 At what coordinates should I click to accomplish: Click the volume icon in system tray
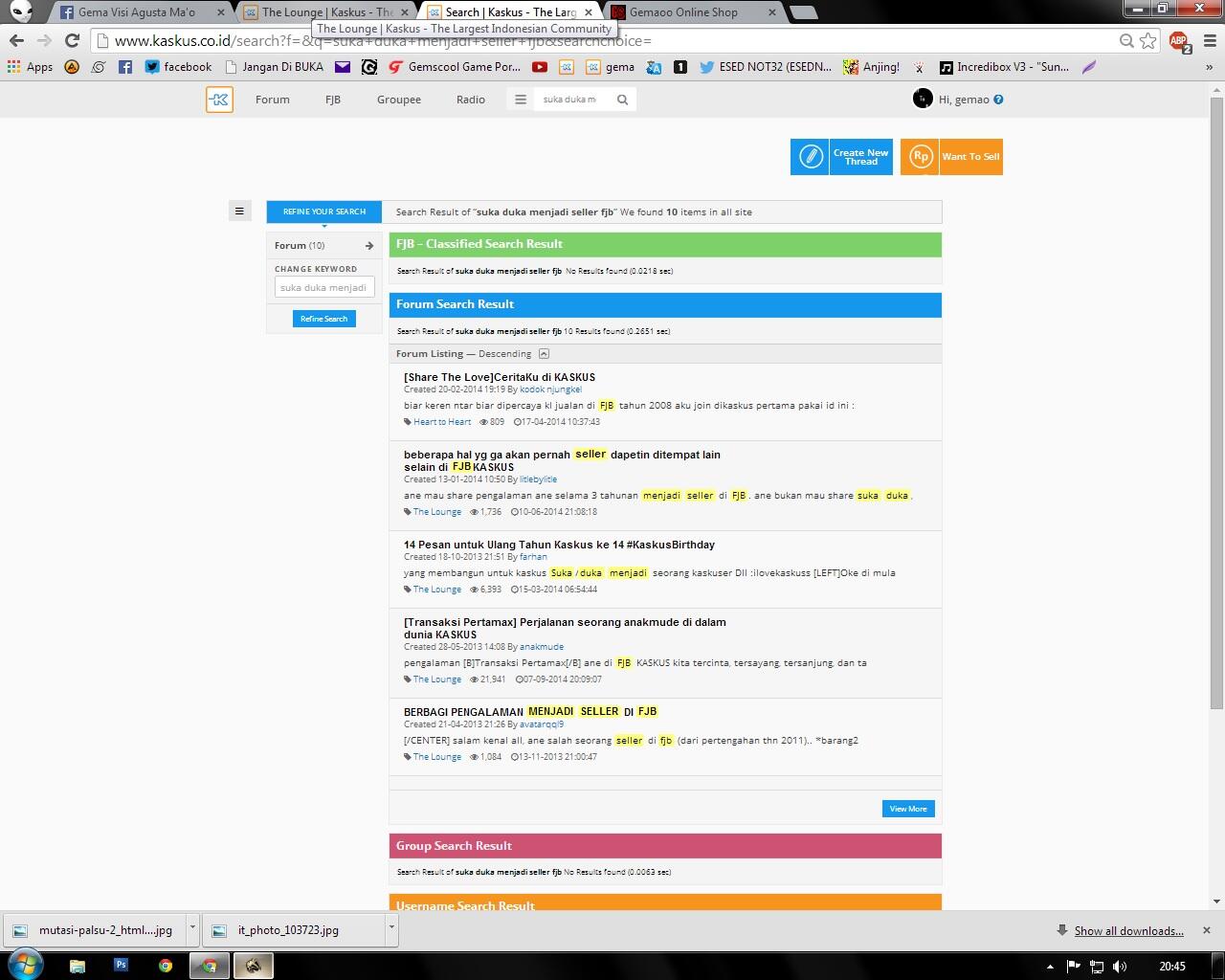pyautogui.click(x=1120, y=966)
